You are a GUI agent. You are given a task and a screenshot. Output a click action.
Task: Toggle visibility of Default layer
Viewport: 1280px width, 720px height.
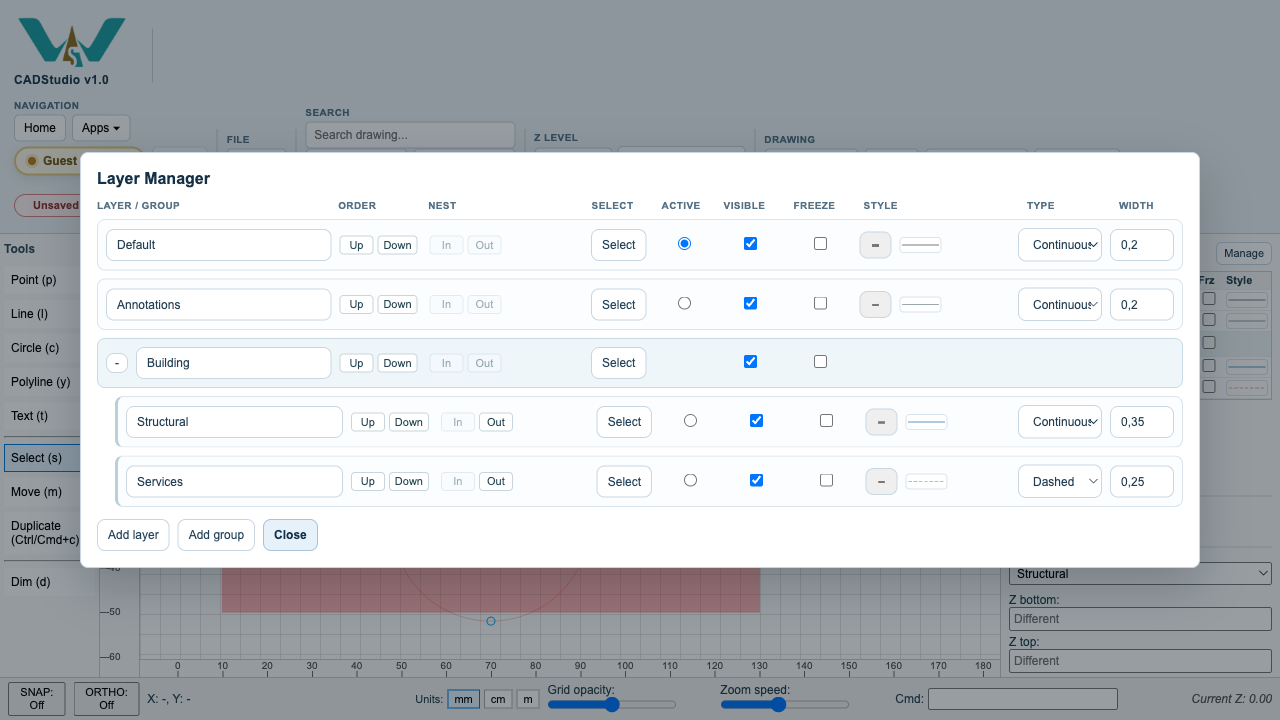[x=750, y=243]
